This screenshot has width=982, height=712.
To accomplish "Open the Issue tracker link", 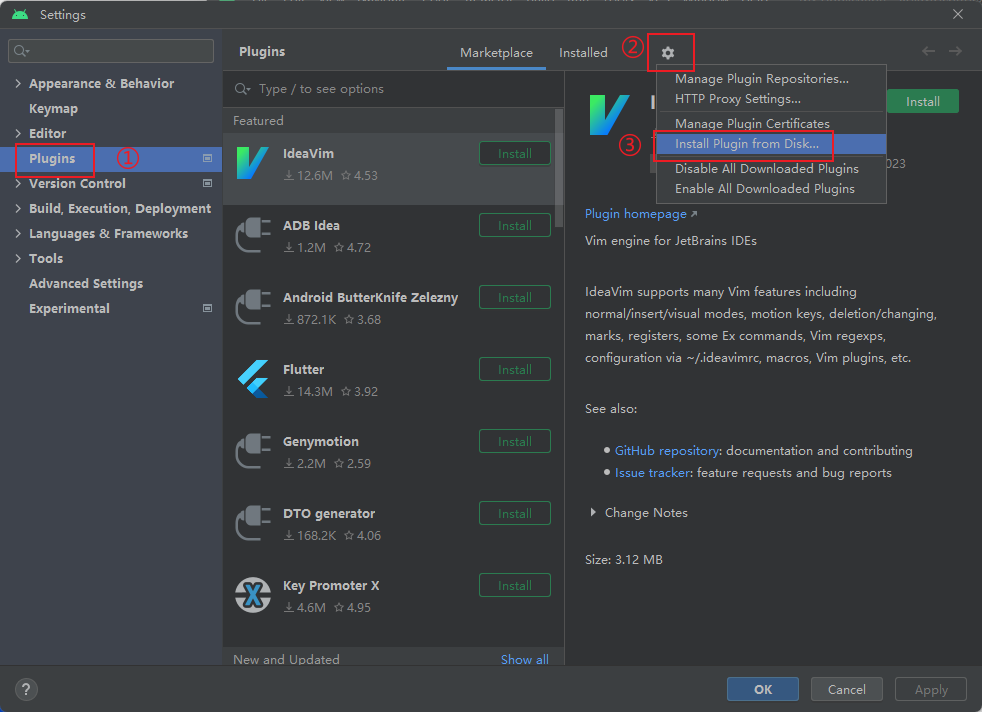I will click(652, 473).
